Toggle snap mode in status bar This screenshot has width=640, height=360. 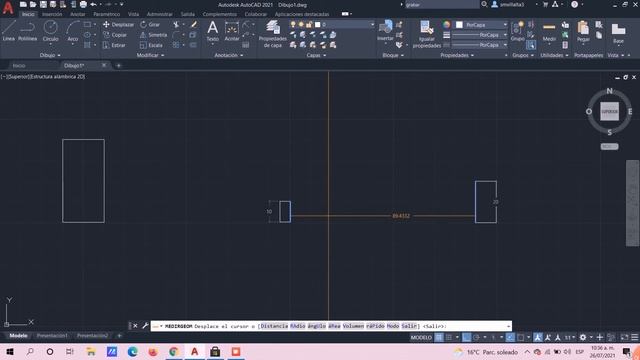click(x=449, y=337)
